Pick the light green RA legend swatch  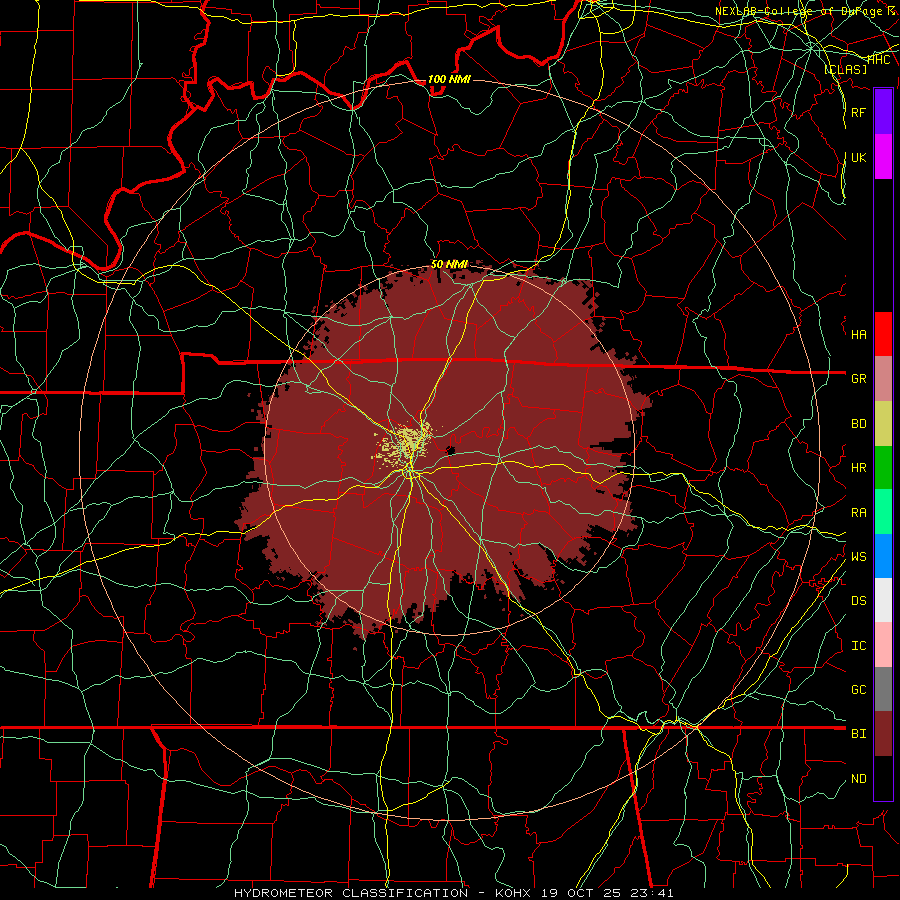(883, 512)
